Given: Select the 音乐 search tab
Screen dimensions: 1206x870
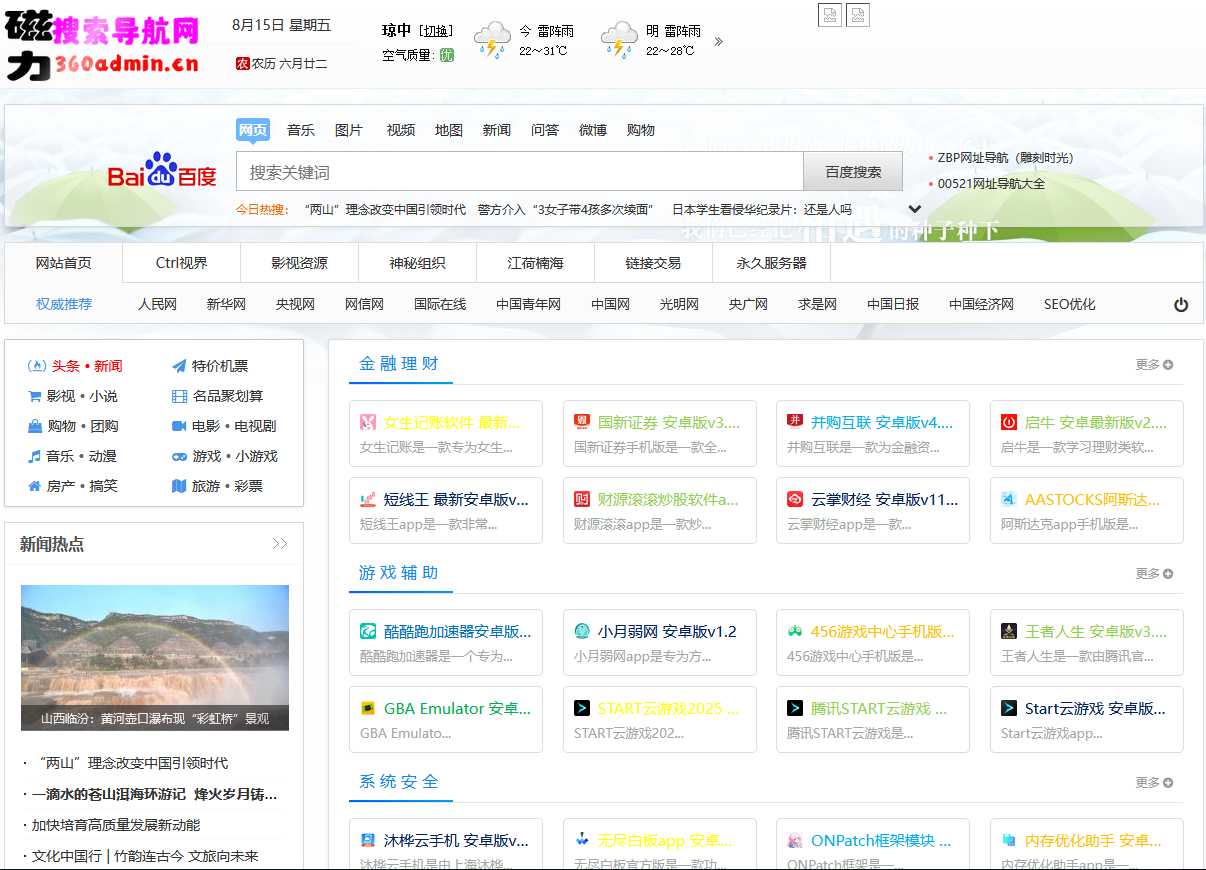Looking at the screenshot, I should click(301, 130).
